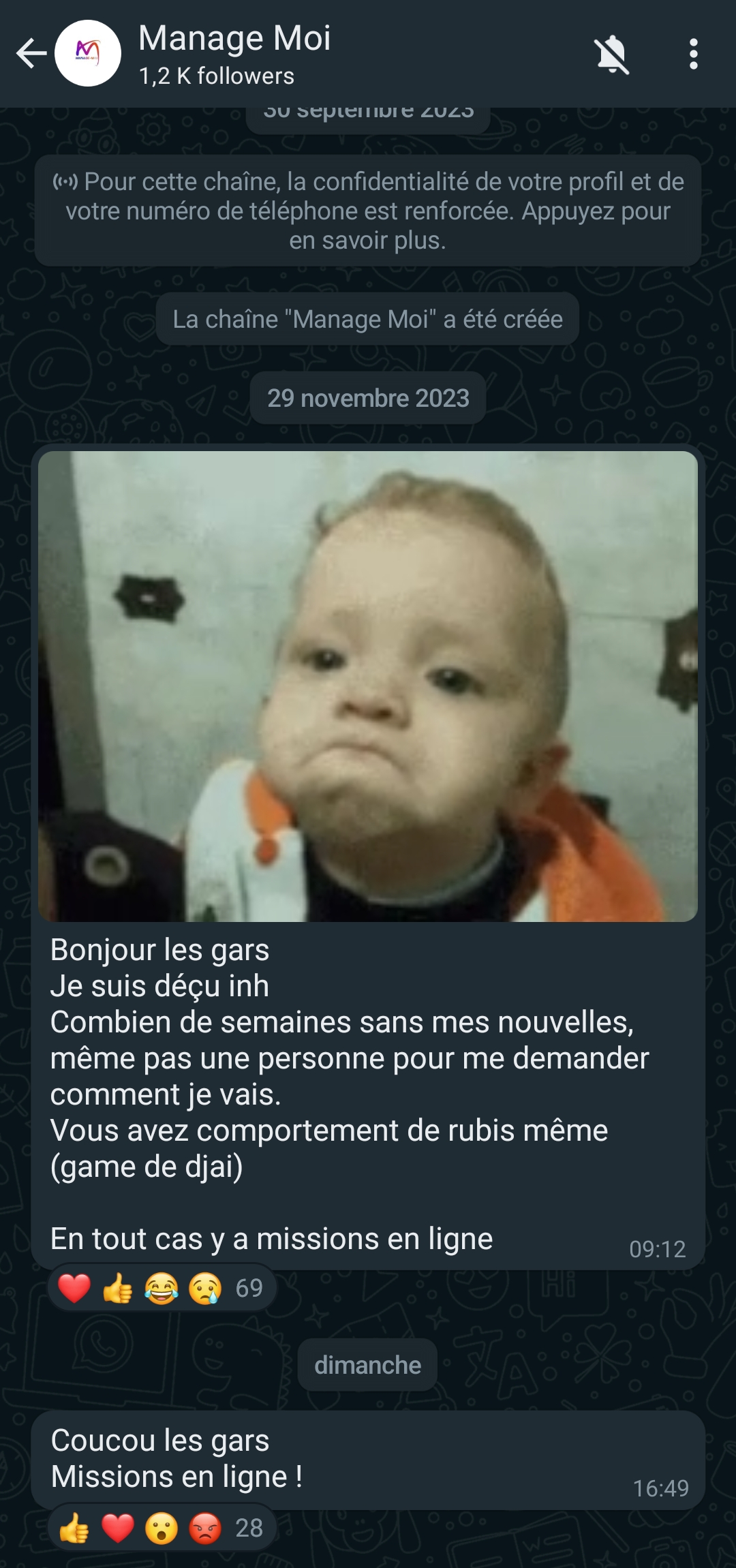Tap the heart on Sunday's post
This screenshot has height=1568, width=736.
pyautogui.click(x=118, y=1528)
